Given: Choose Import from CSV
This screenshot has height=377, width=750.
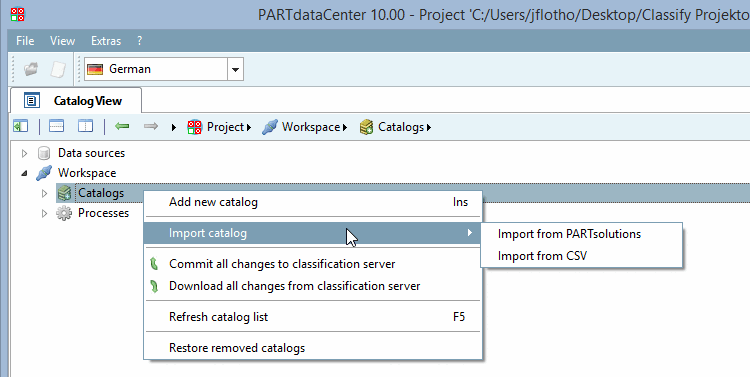Looking at the screenshot, I should coord(542,256).
